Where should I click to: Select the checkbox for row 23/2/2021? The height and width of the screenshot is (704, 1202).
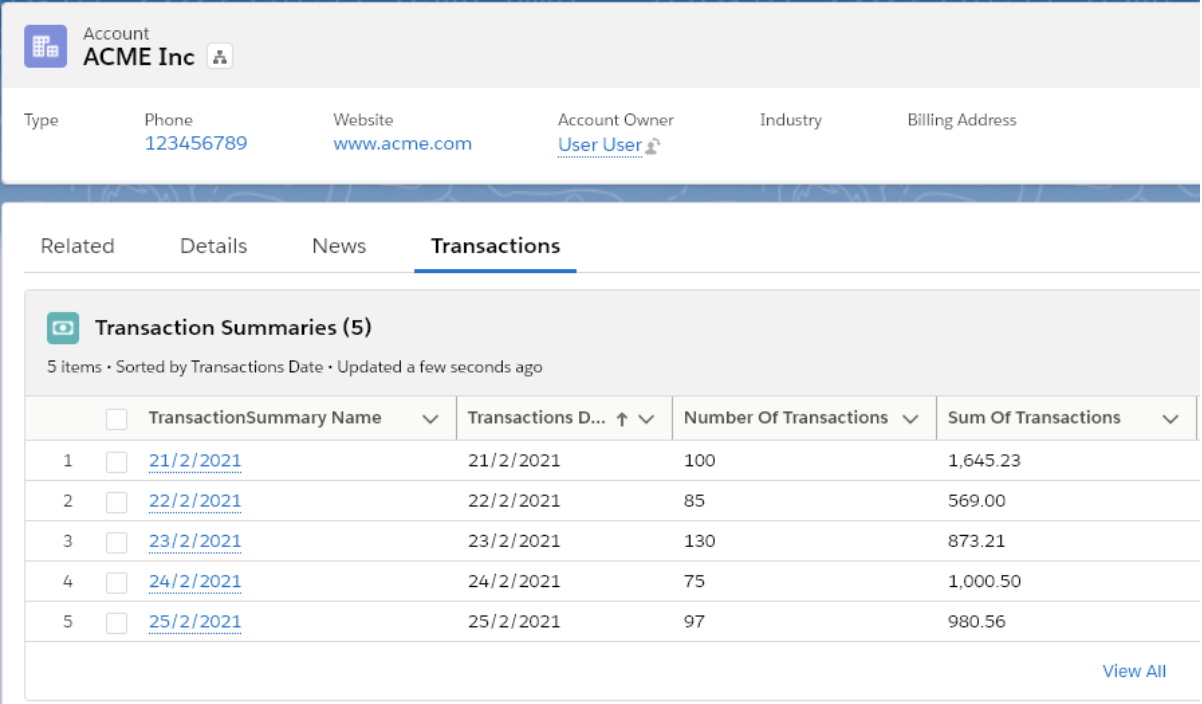coord(117,542)
